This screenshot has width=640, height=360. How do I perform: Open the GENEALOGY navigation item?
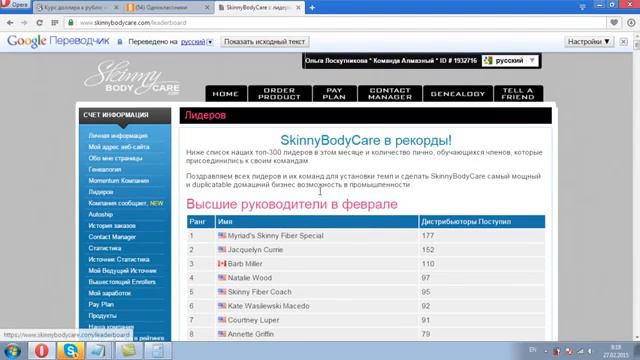tap(458, 93)
